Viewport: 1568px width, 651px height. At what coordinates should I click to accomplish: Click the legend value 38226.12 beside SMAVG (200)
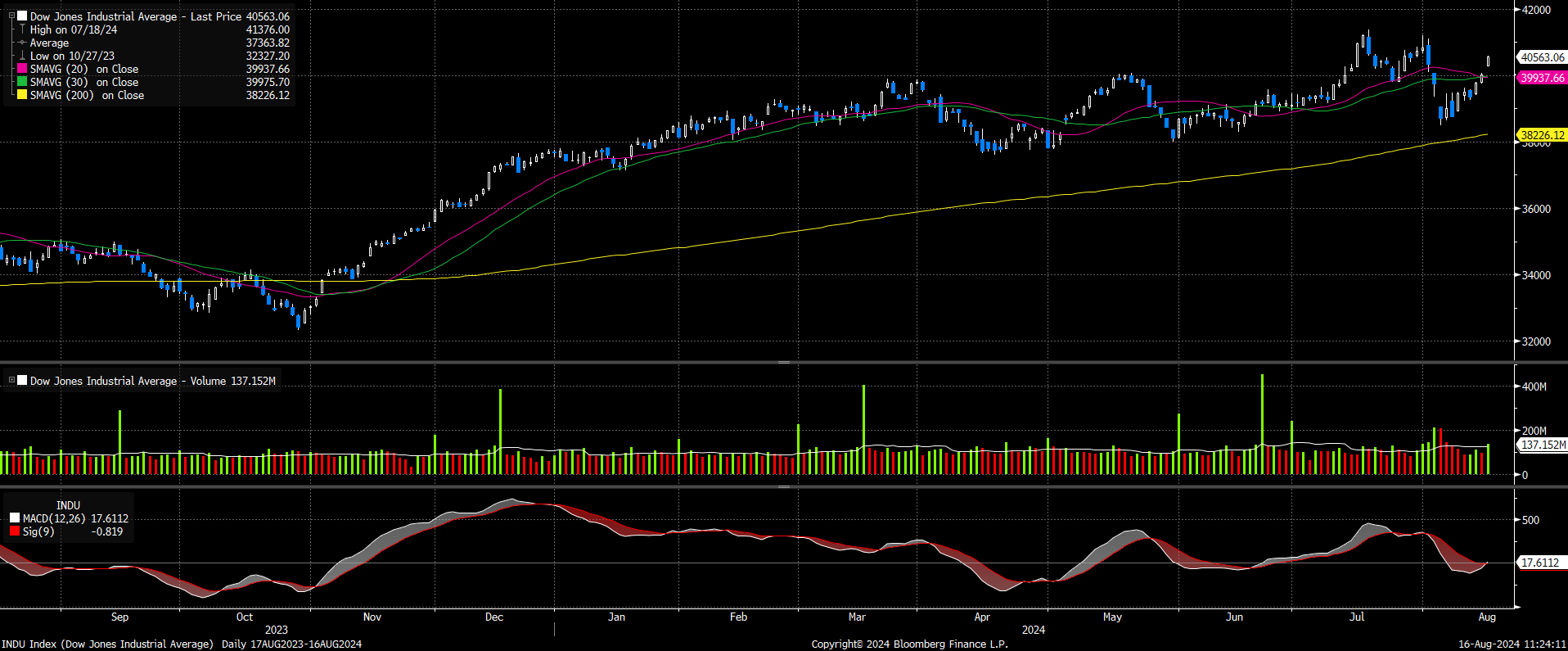pos(268,95)
